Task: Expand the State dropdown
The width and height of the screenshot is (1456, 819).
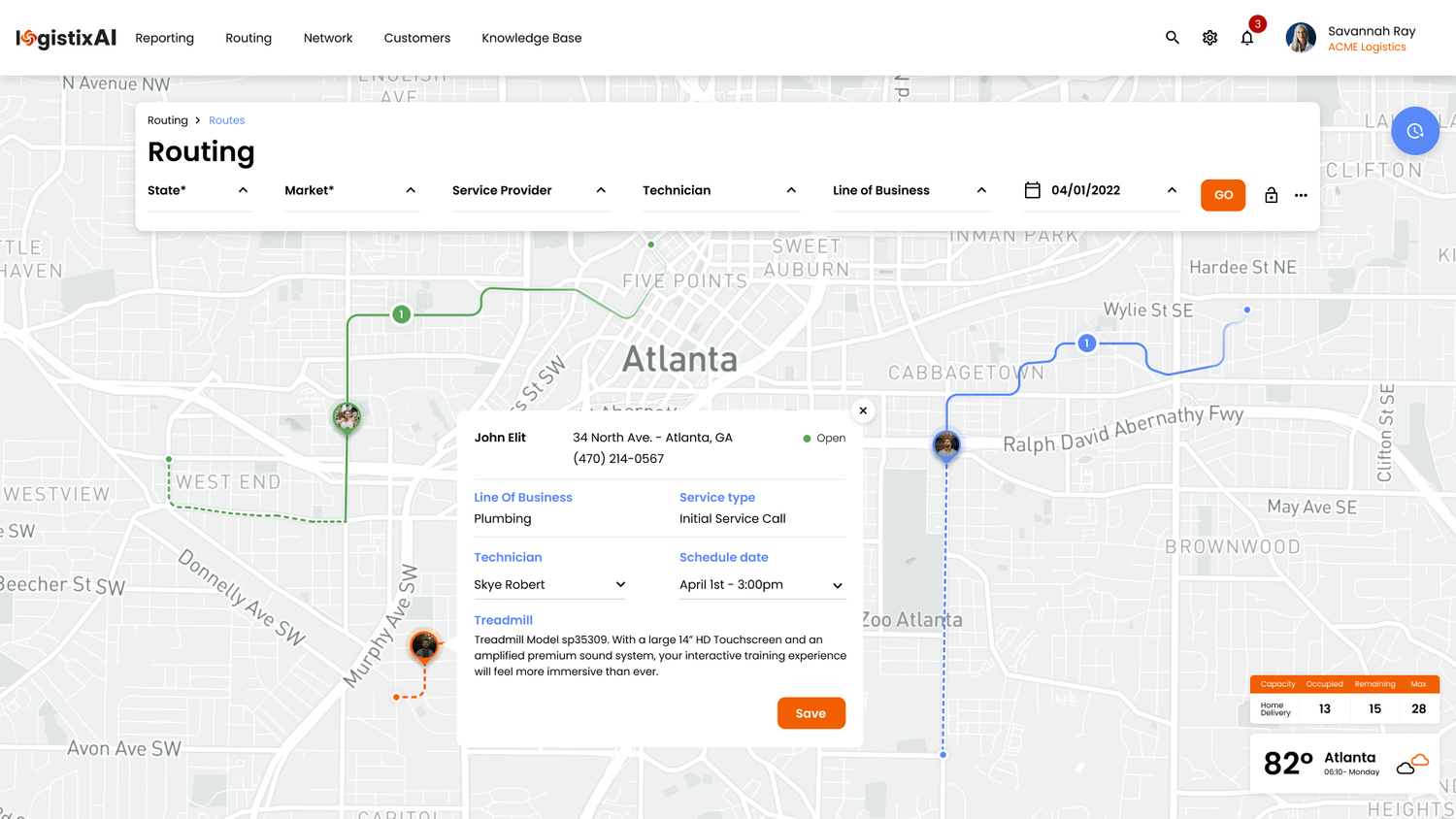Action: (198, 190)
